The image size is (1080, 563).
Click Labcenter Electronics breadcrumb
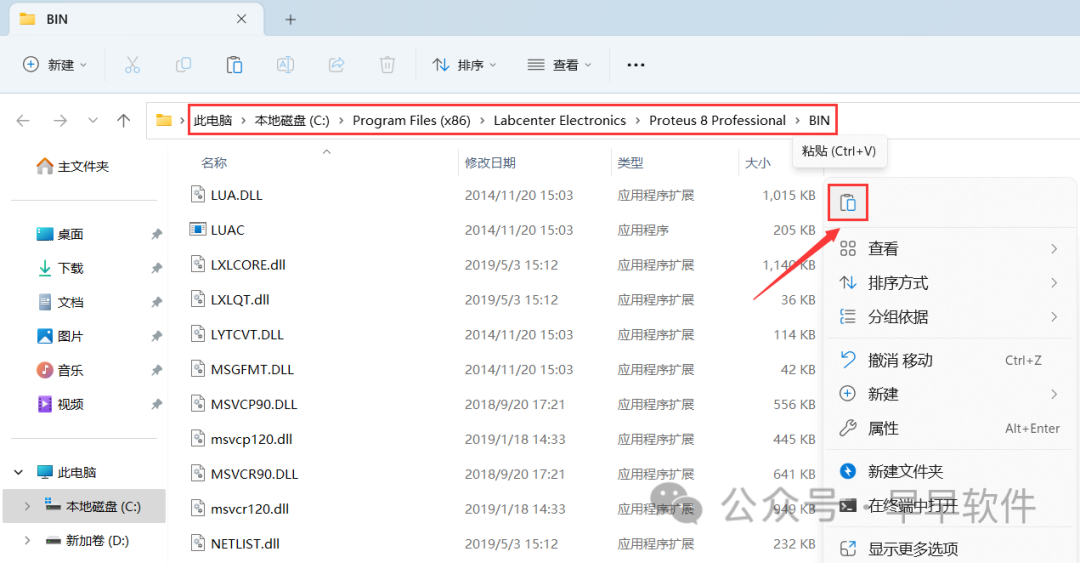560,121
